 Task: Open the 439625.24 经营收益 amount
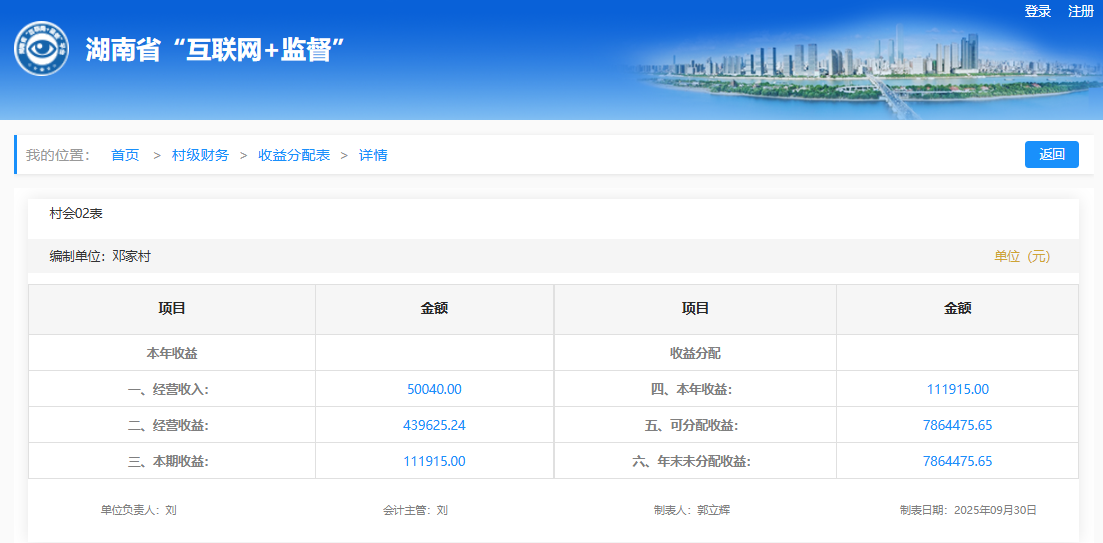point(434,425)
